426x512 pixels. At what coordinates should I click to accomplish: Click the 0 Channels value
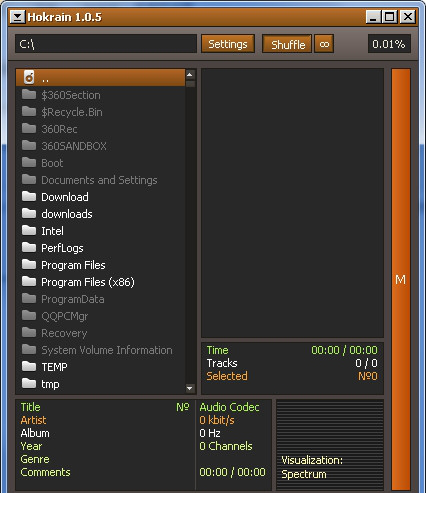click(x=226, y=446)
